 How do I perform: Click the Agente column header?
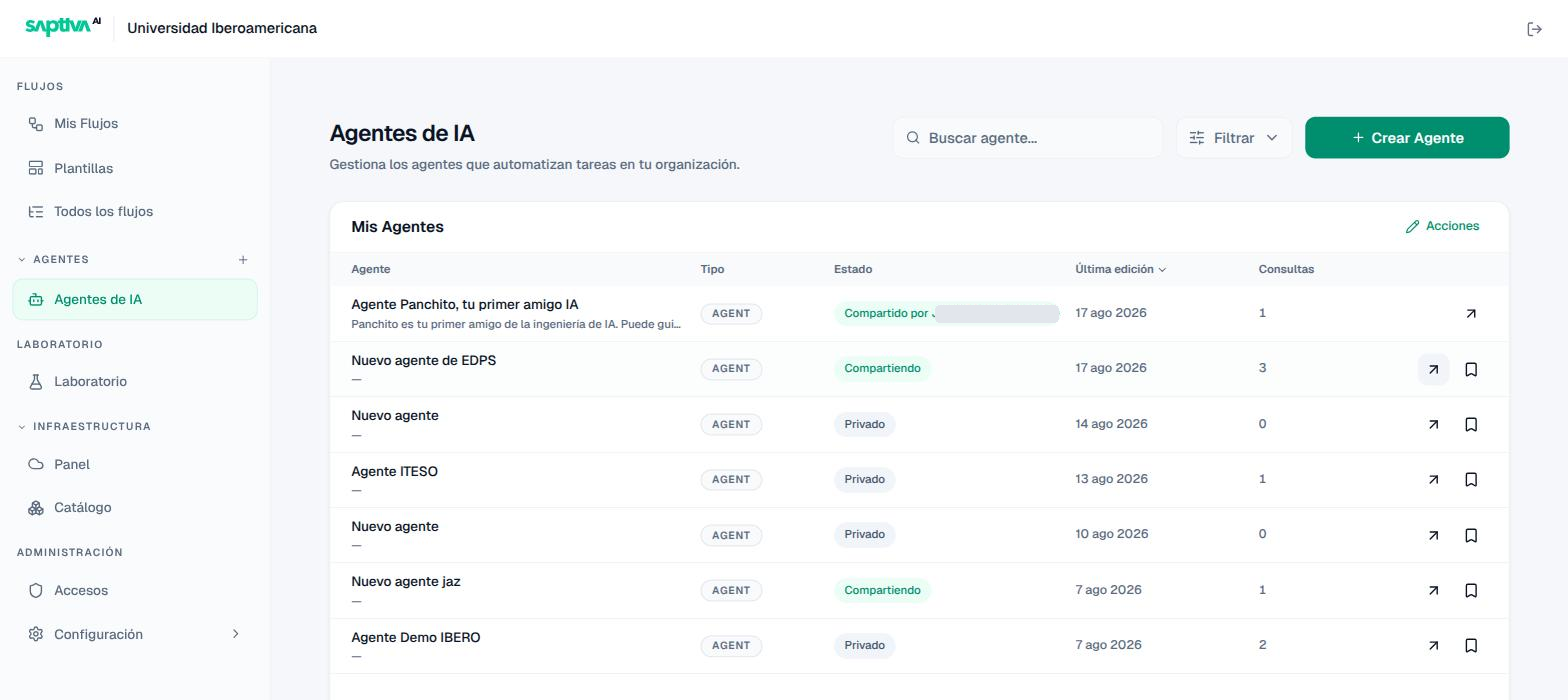[370, 269]
